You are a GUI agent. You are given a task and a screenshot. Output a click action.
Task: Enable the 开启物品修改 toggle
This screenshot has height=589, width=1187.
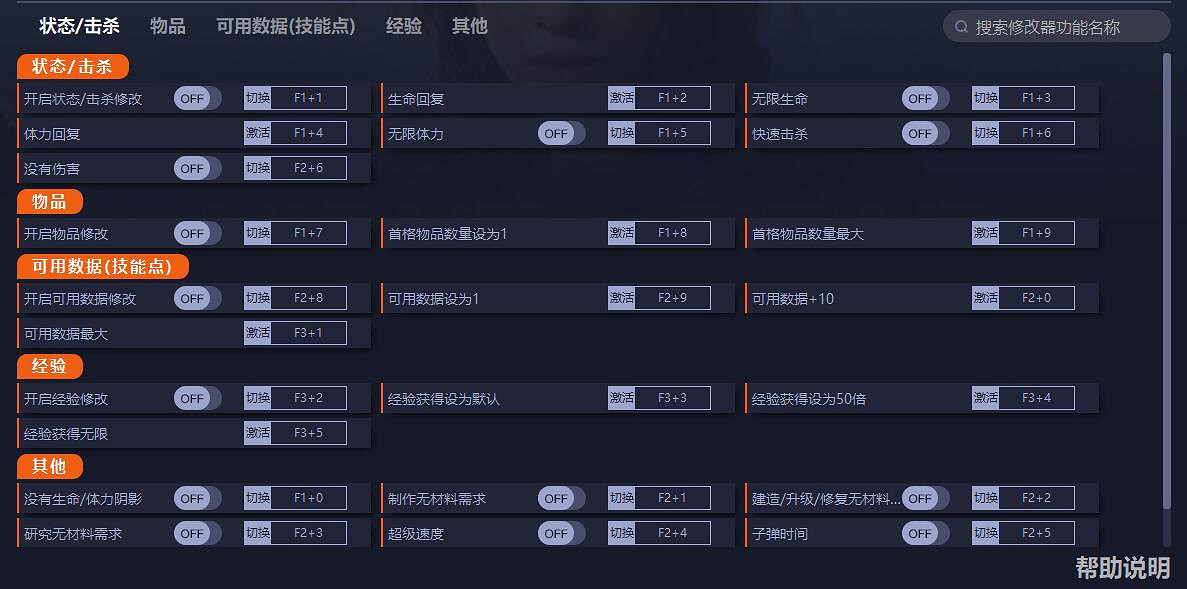pos(197,232)
